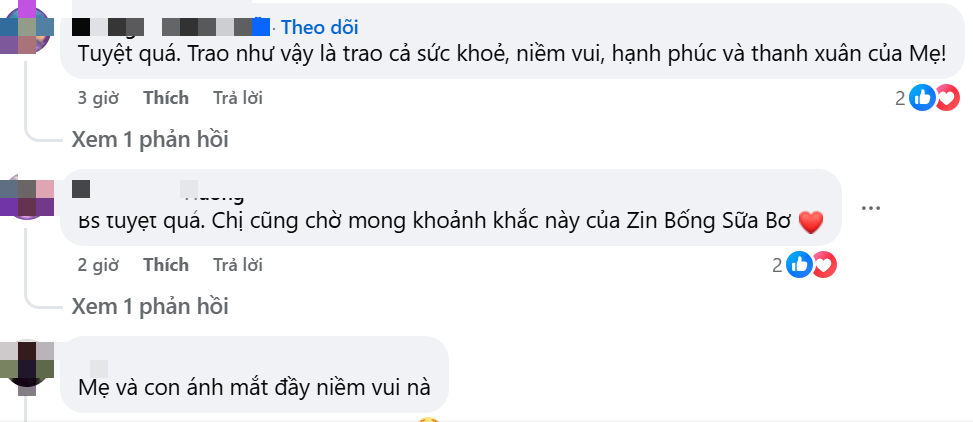Image resolution: width=973 pixels, height=422 pixels.
Task: Open reaction count 2 on first comment
Action: 900,98
